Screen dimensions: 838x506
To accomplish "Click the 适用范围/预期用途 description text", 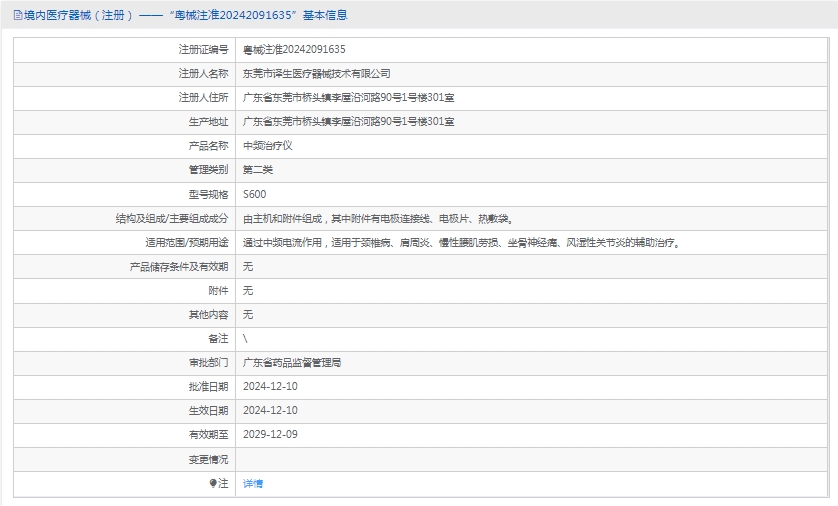I will 461,242.
